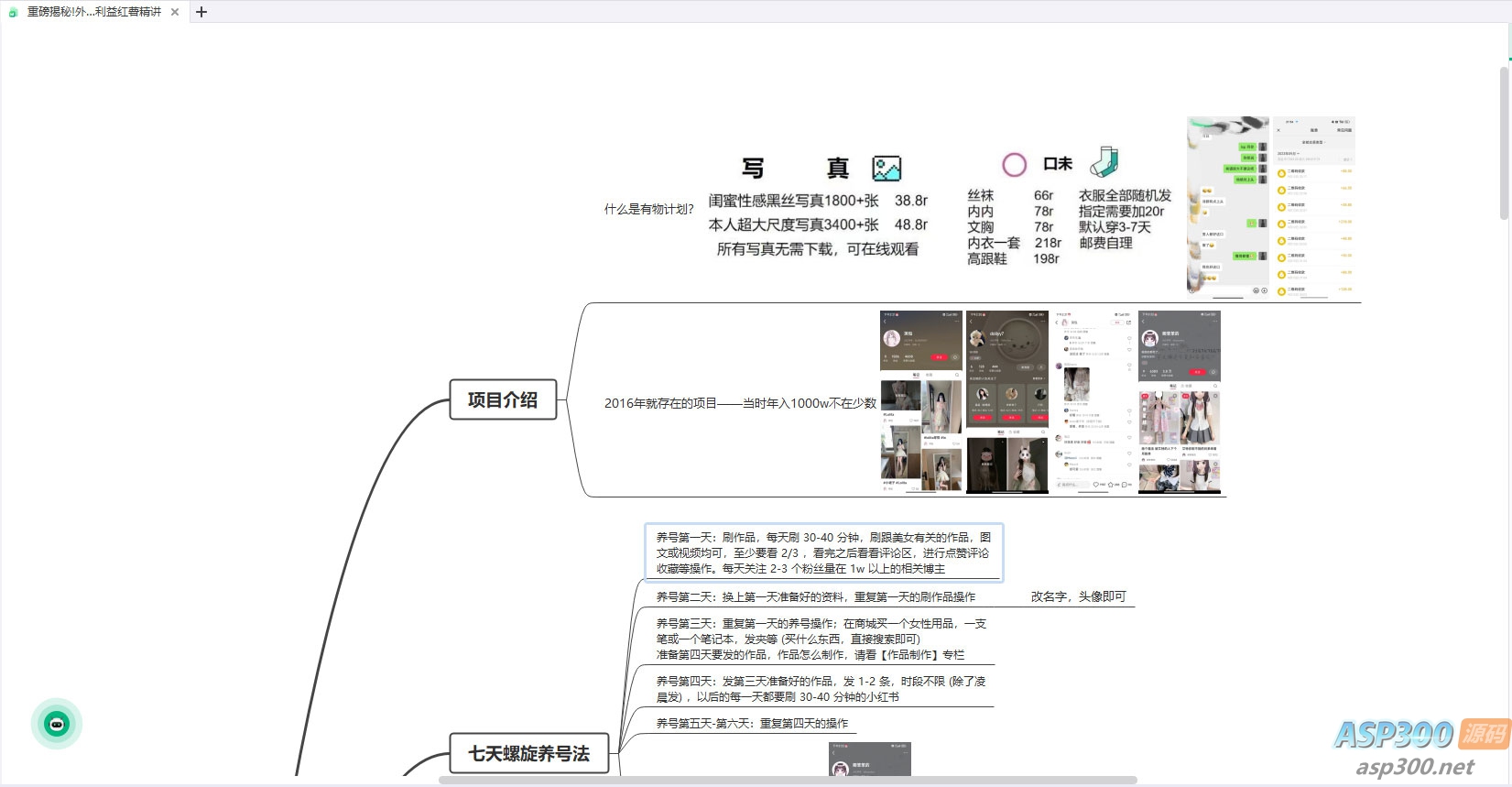
Task: Select the 养号第一天 text node
Action: click(823, 552)
